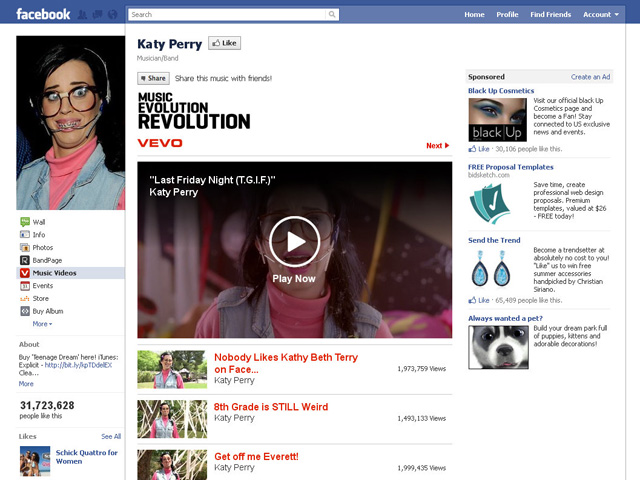640x480 pixels.
Task: Open the Photos tab label
Action: (43, 247)
